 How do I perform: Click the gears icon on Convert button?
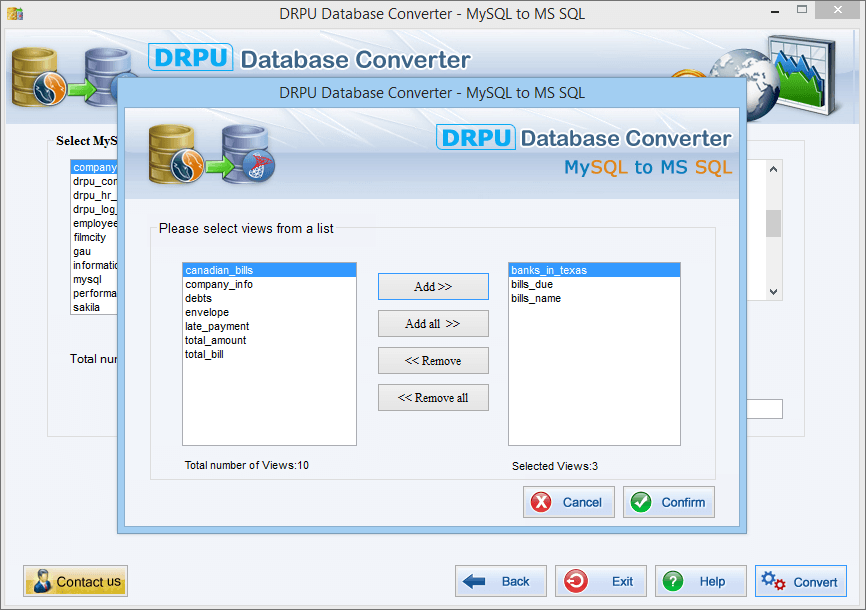(x=773, y=581)
